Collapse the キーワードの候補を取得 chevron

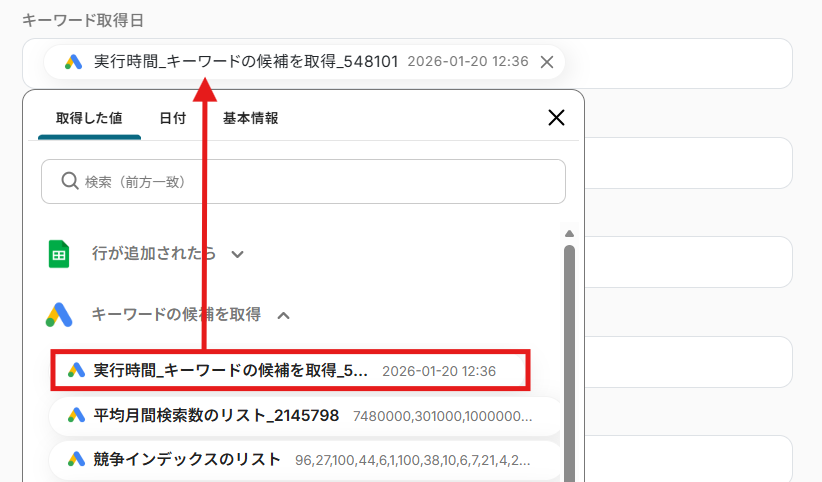coord(284,315)
